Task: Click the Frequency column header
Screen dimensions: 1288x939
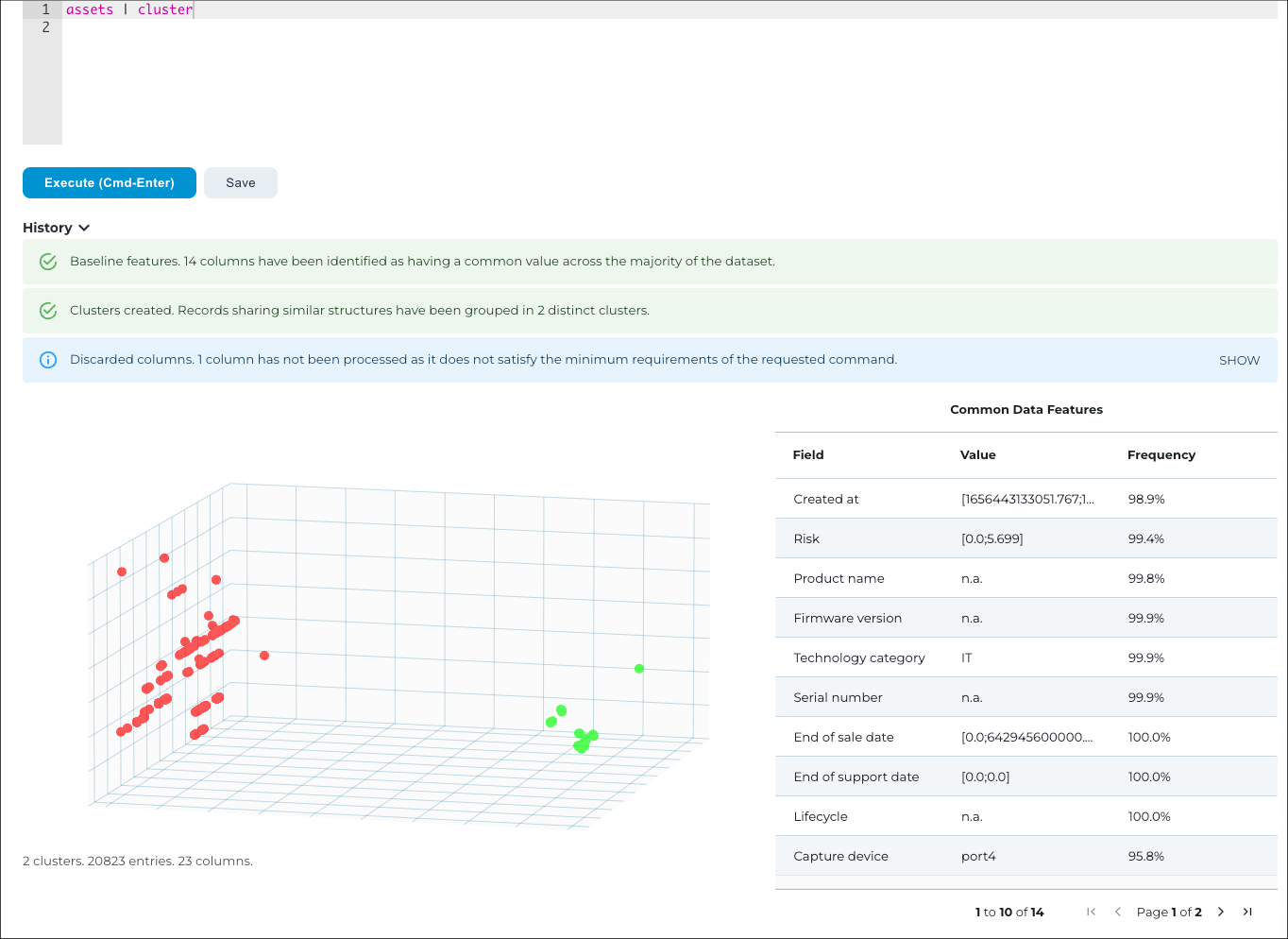Action: click(1161, 455)
